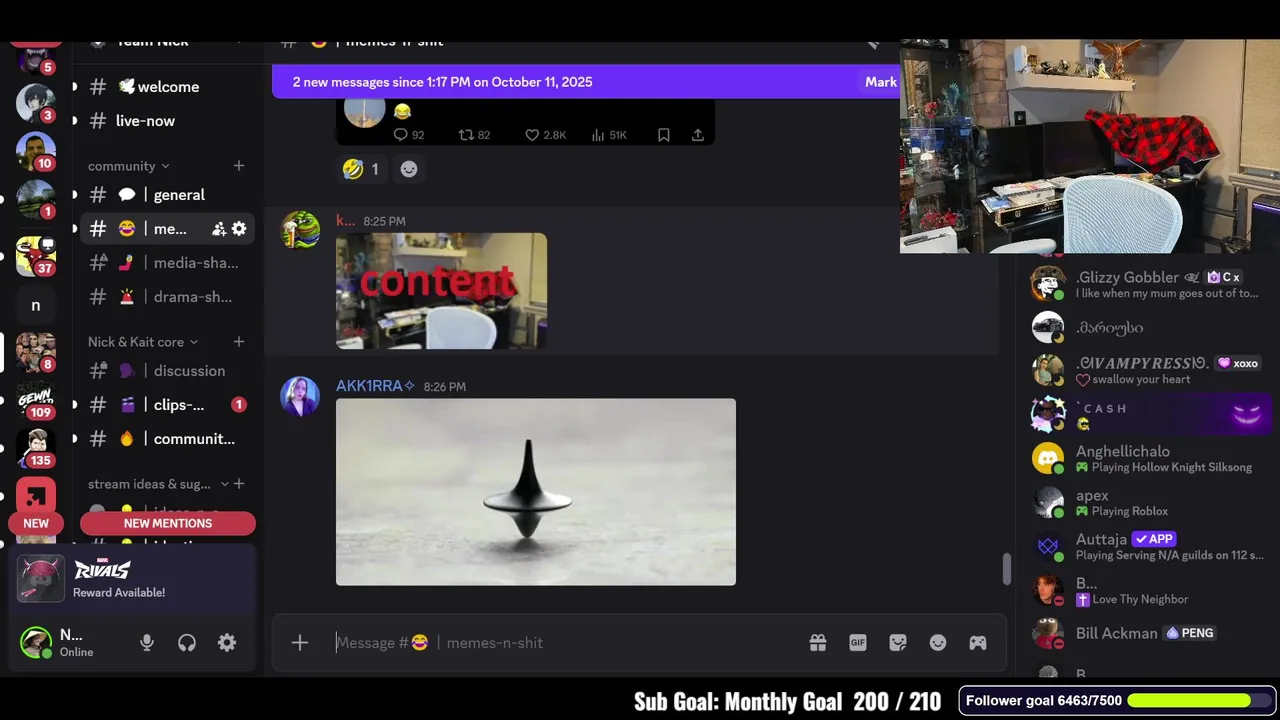The width and height of the screenshot is (1280, 720).
Task: Open own user avatar status panel
Action: [36, 643]
